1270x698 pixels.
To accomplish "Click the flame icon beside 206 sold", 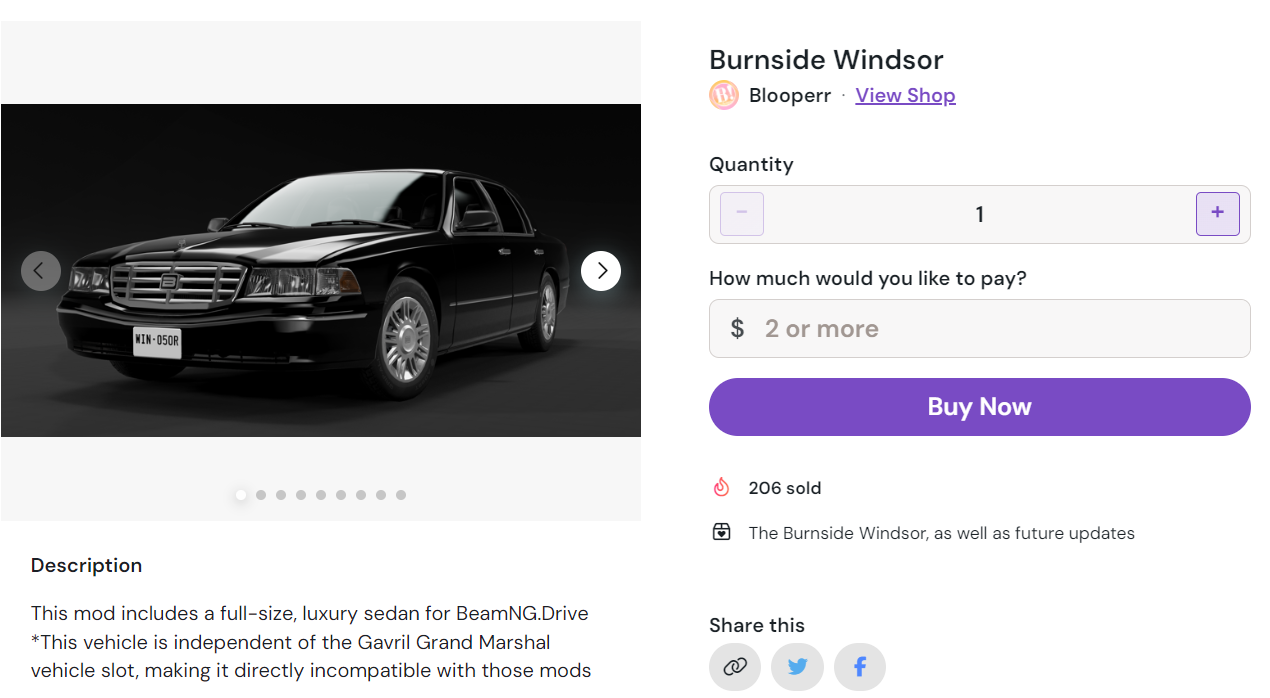I will coord(721,488).
